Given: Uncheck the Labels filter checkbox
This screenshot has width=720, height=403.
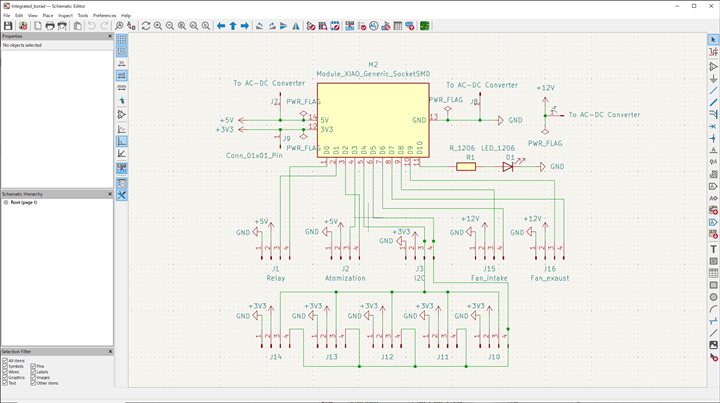Looking at the screenshot, I should pyautogui.click(x=33, y=372).
